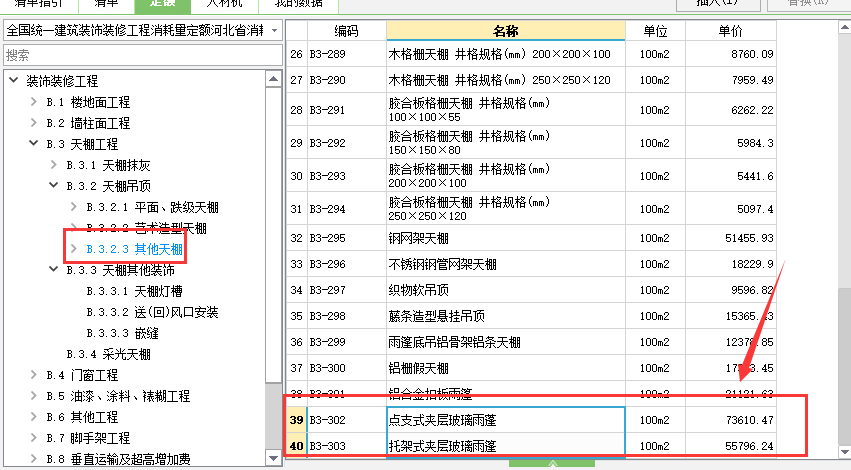Expand the B.4 门窗工程 node
The width and height of the screenshot is (851, 470).
point(34,375)
